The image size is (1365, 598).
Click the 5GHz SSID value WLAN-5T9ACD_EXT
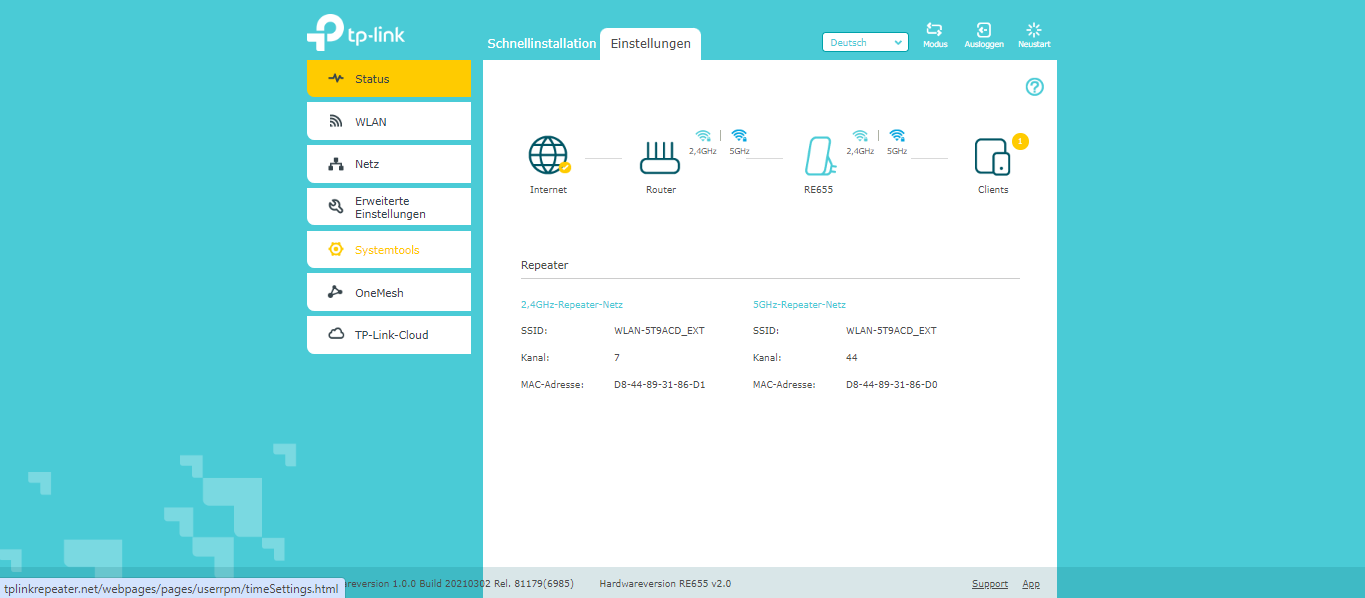tap(891, 331)
